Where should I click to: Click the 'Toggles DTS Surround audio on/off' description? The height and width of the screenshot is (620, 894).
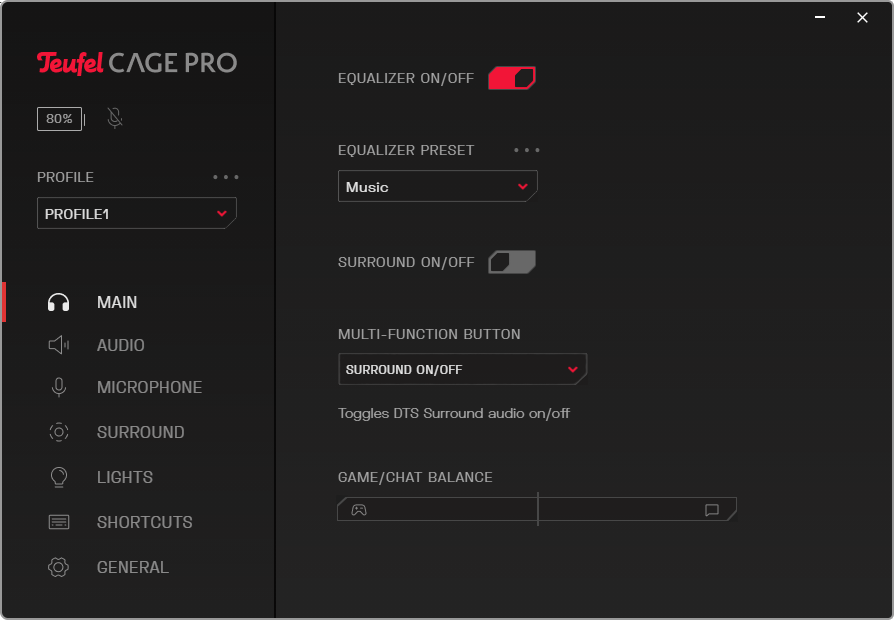[454, 413]
